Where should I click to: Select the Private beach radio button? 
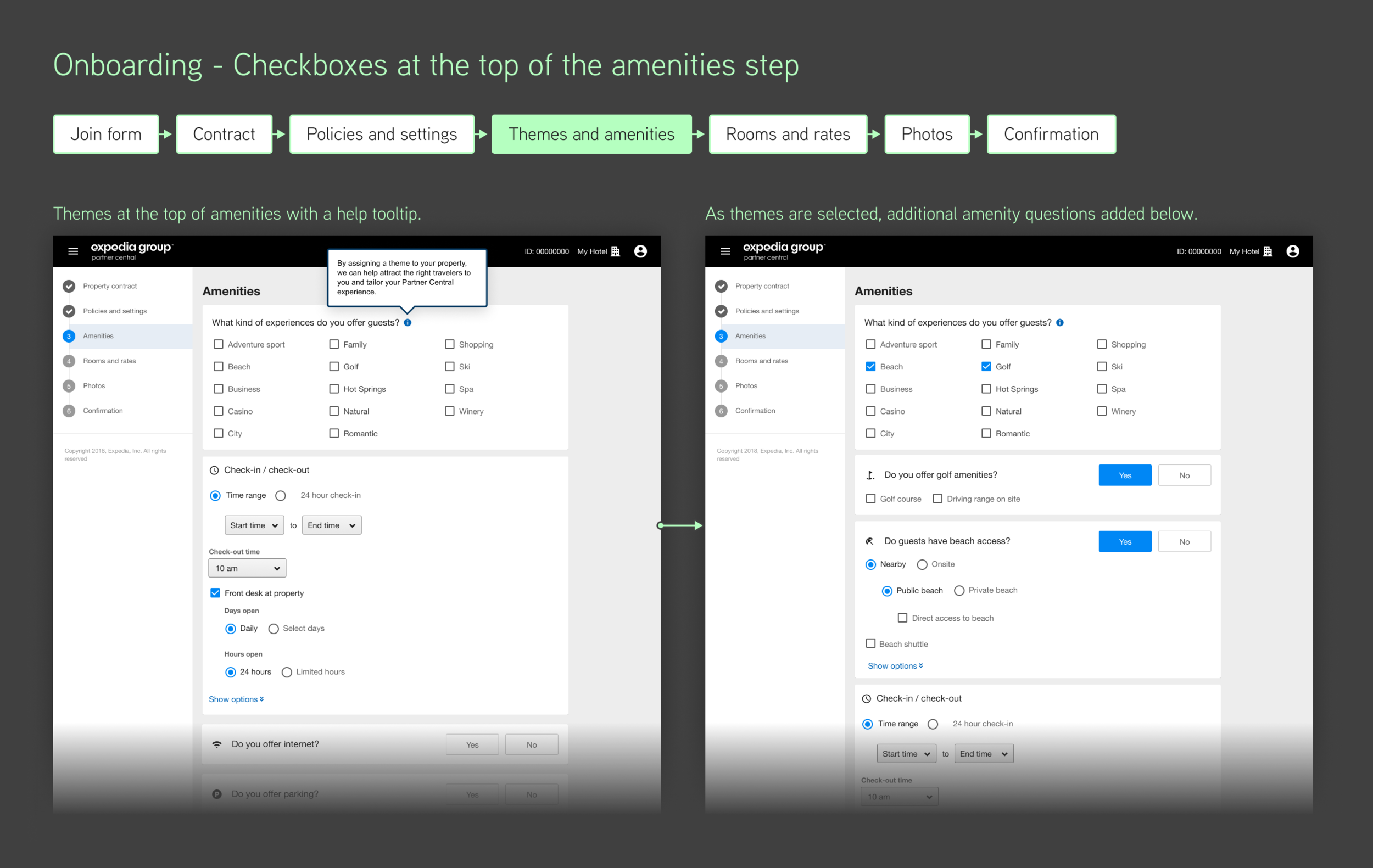click(x=959, y=590)
